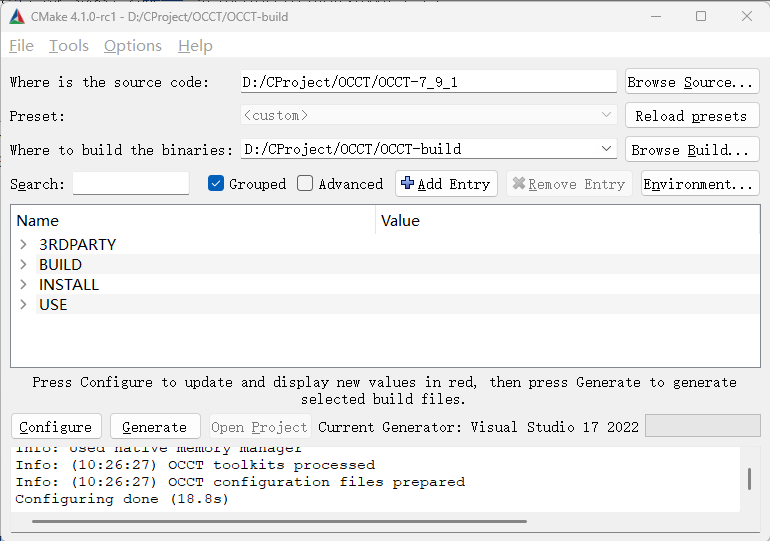Click Reload presets button

692,115
